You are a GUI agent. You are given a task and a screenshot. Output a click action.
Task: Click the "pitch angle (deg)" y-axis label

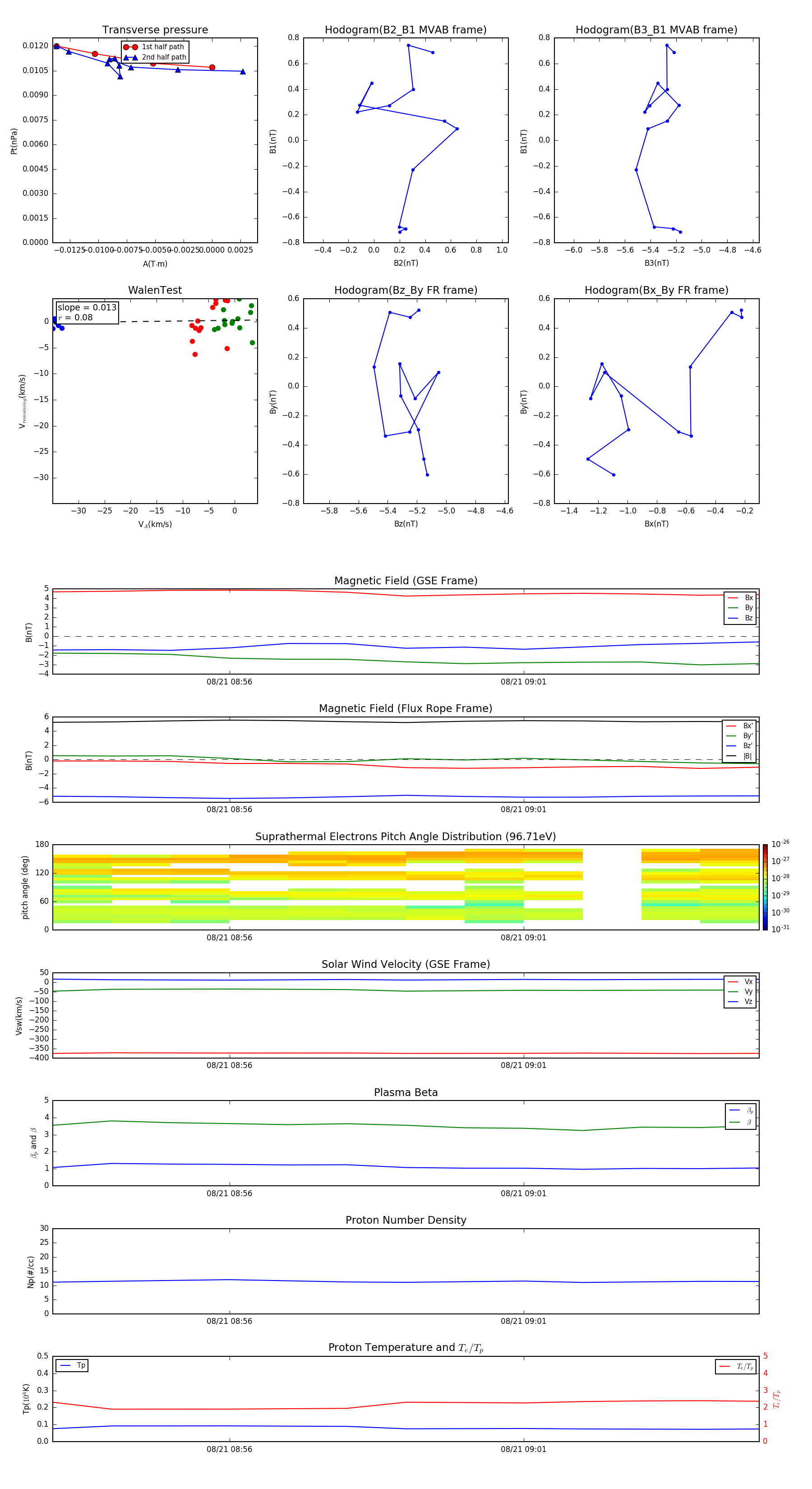tap(25, 887)
